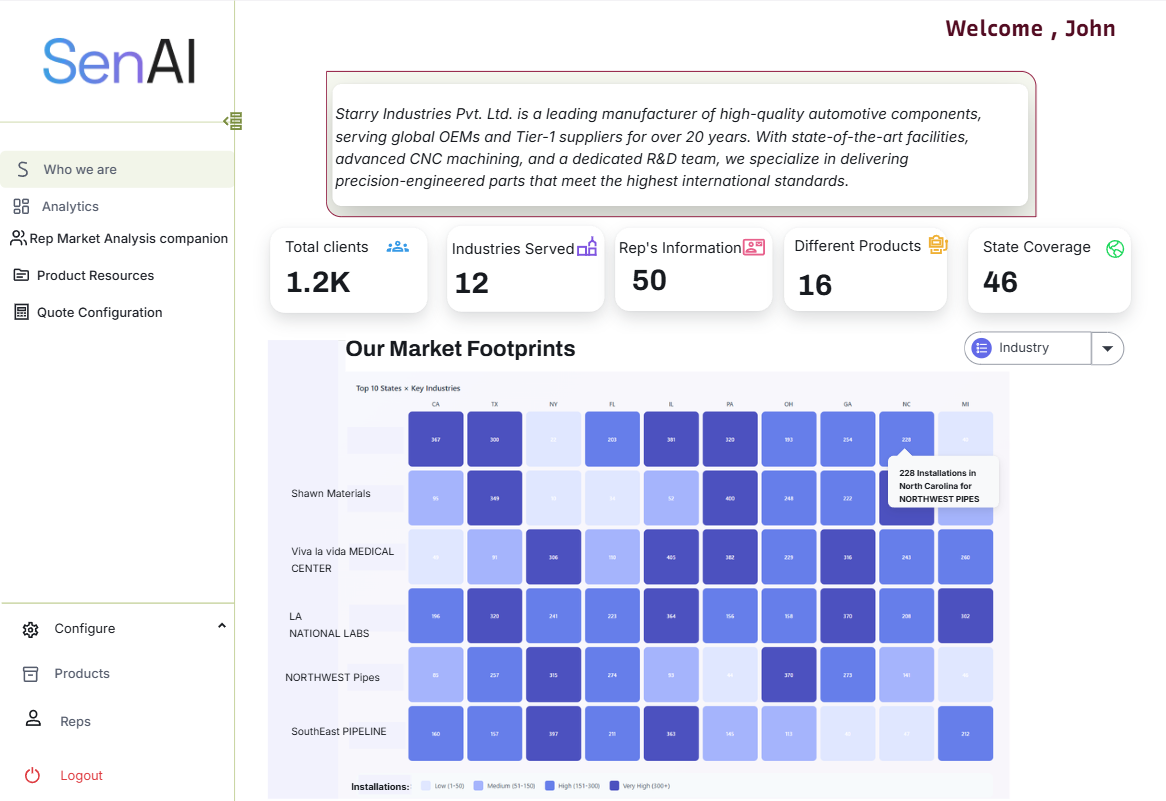Click the Logout link
This screenshot has height=801, width=1166.
81,775
